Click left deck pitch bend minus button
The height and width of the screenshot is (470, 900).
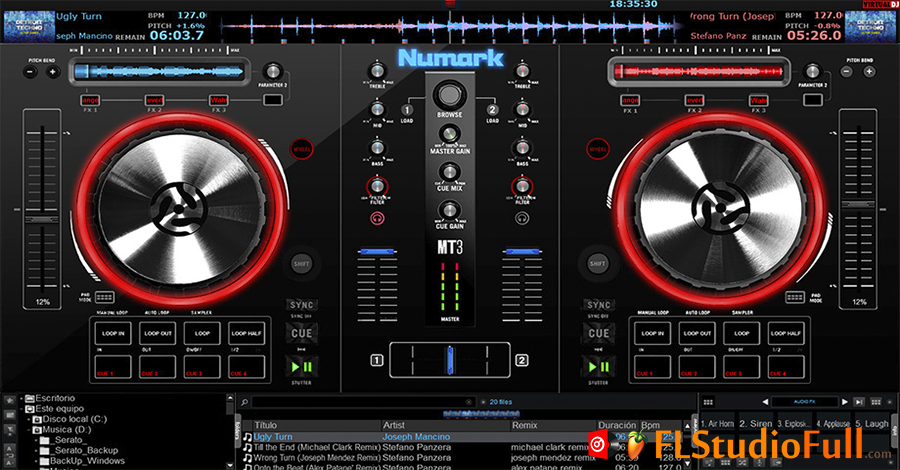(x=30, y=72)
